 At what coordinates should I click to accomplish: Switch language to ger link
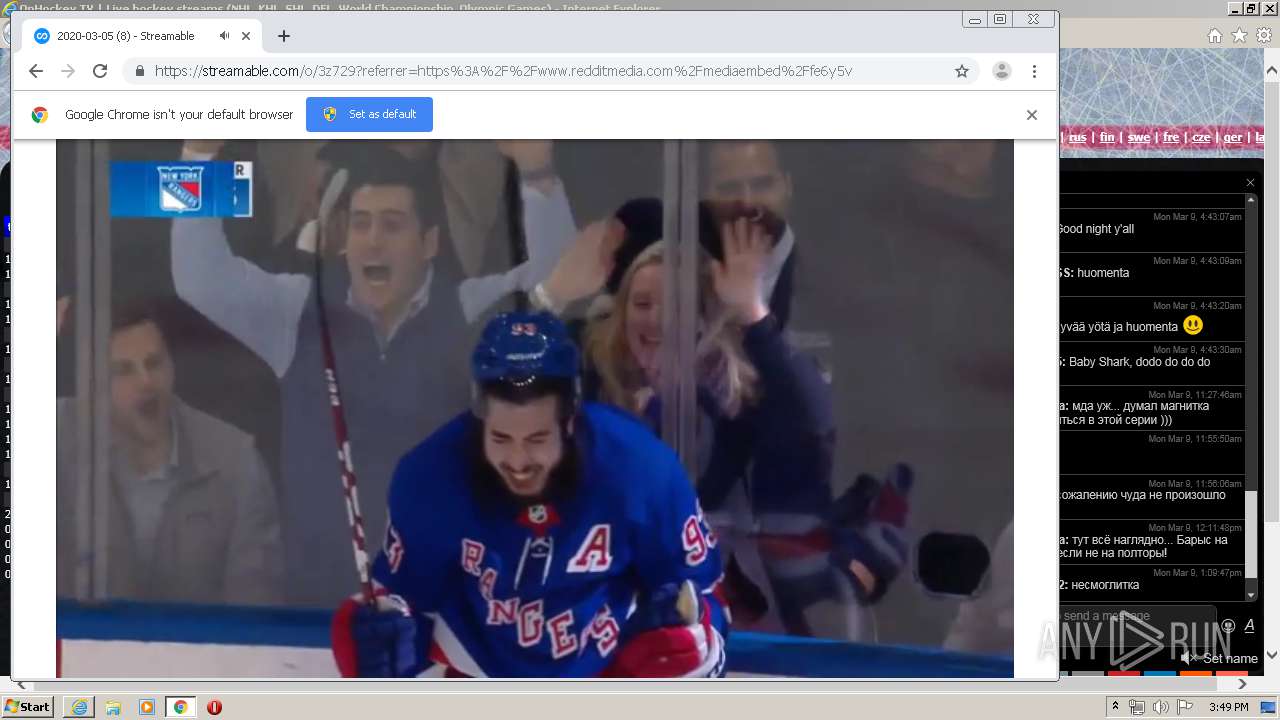[1233, 138]
